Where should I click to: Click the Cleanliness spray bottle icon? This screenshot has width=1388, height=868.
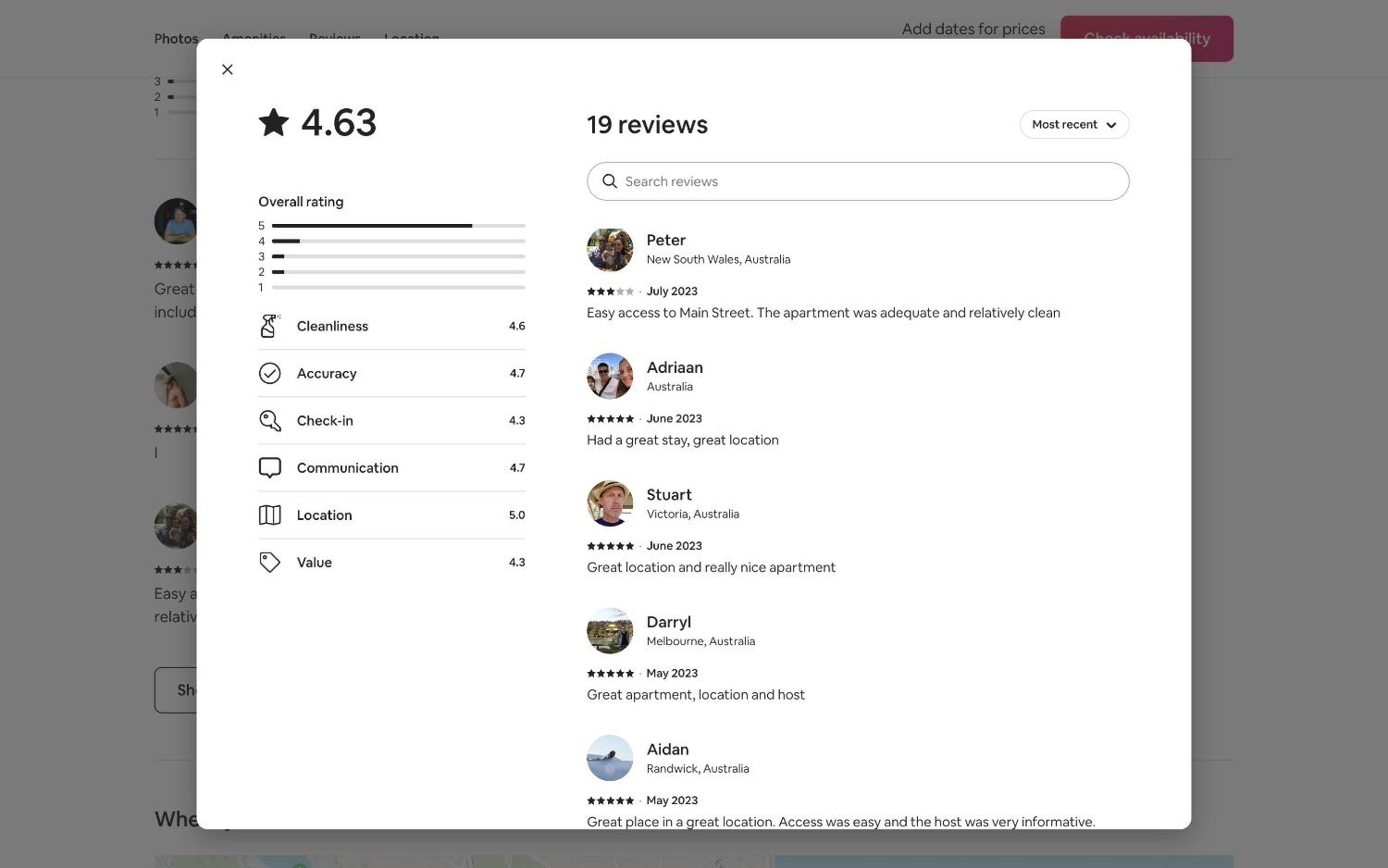pos(269,326)
